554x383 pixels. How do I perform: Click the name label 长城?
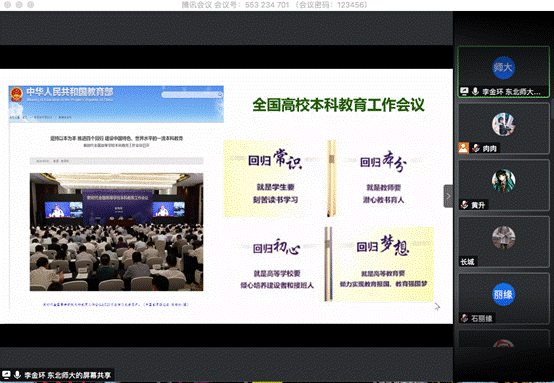tap(467, 262)
